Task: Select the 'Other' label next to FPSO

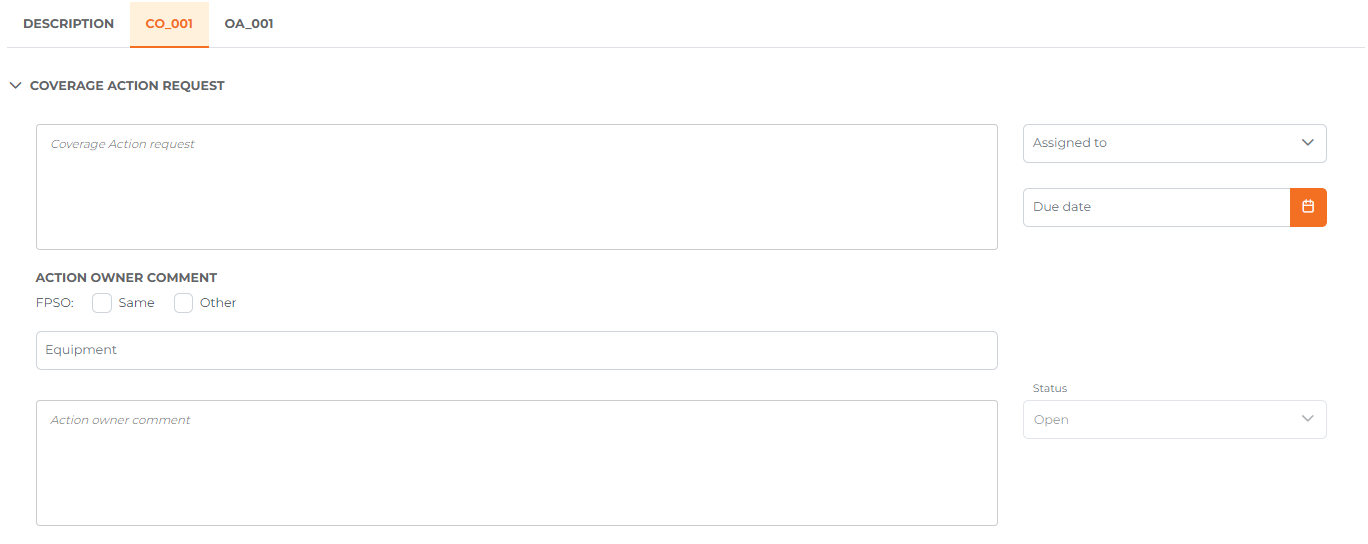Action: tap(218, 303)
